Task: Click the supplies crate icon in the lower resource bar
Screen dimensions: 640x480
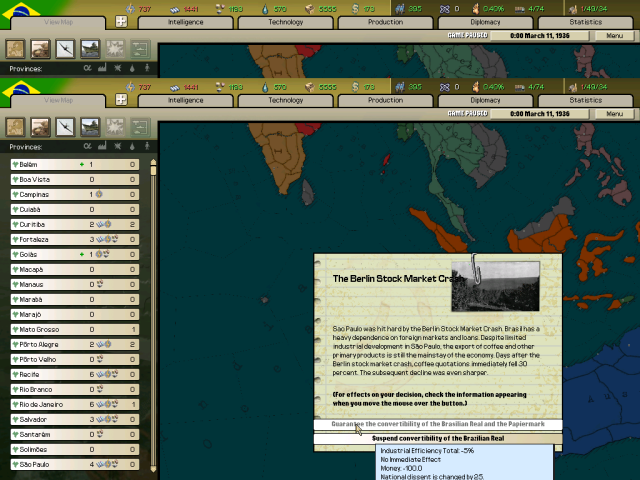Action: point(310,87)
